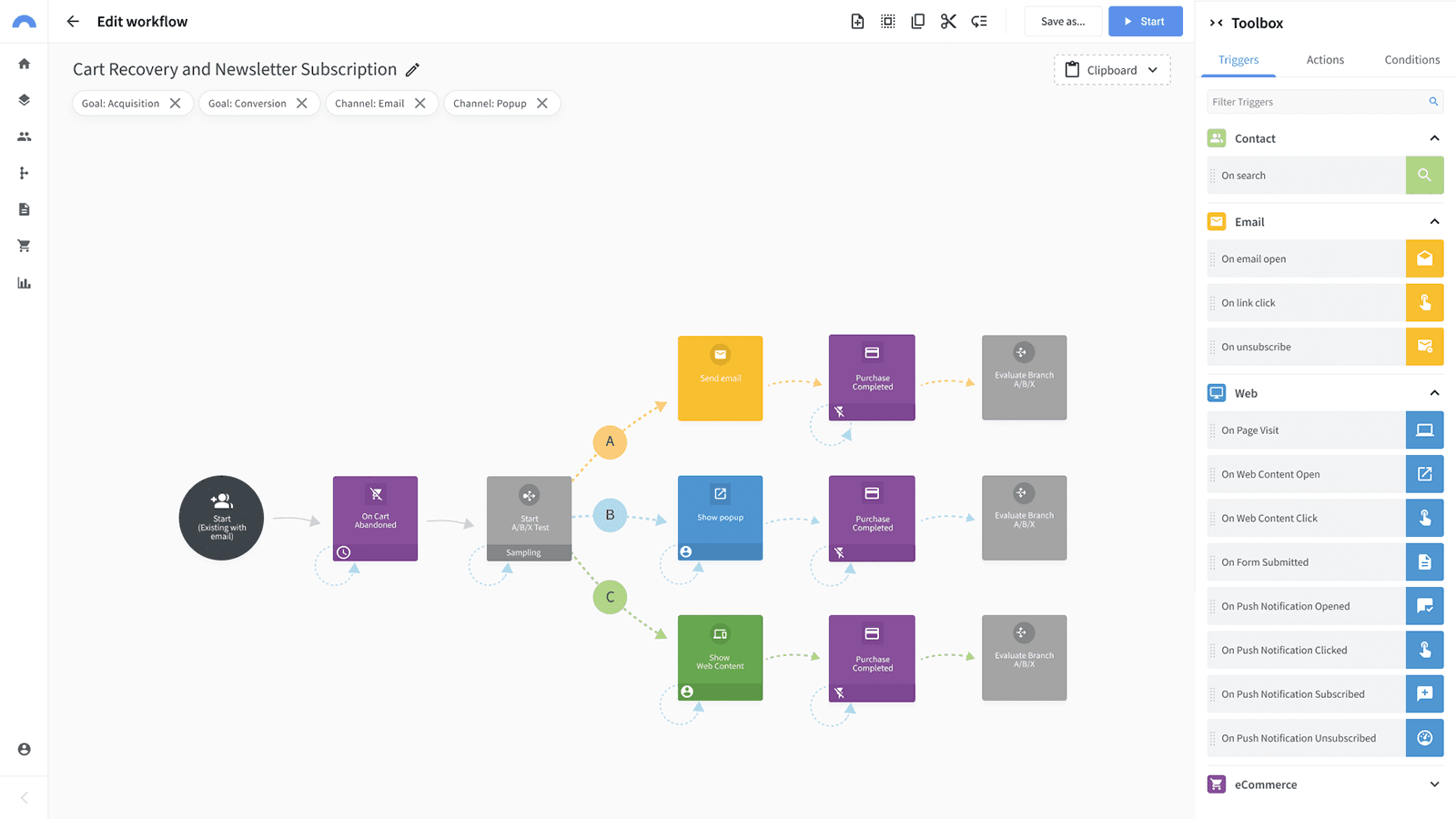The width and height of the screenshot is (1456, 819).
Task: Select all nodes with the dashed-square toolbar icon
Action: pyautogui.click(x=887, y=20)
